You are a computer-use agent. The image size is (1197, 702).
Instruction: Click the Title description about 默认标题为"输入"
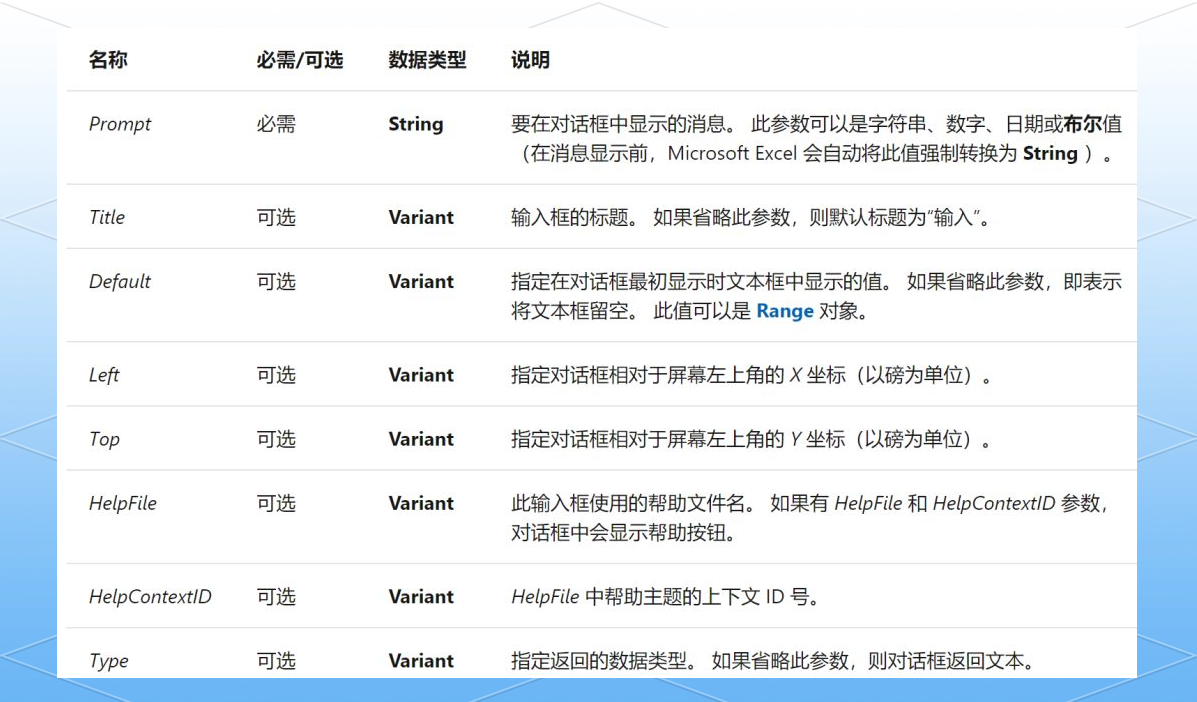(x=752, y=217)
